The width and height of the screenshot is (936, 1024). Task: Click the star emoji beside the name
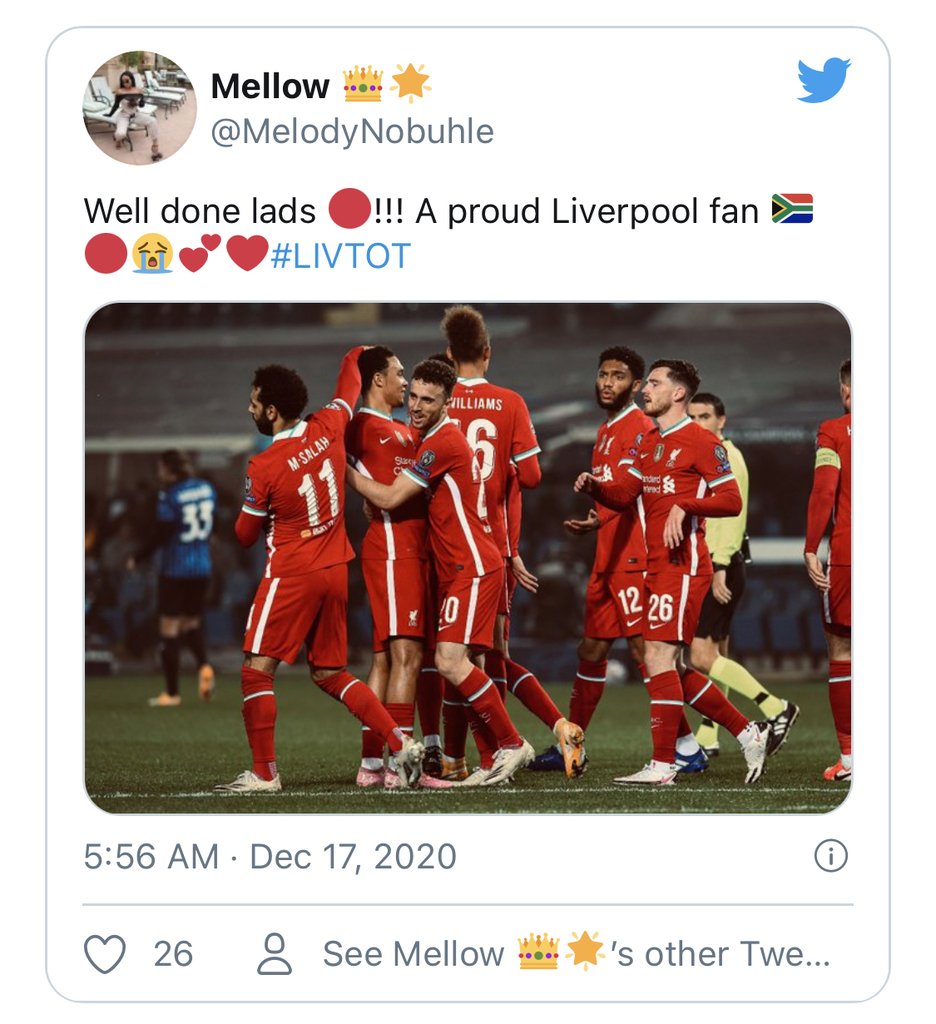click(x=410, y=83)
